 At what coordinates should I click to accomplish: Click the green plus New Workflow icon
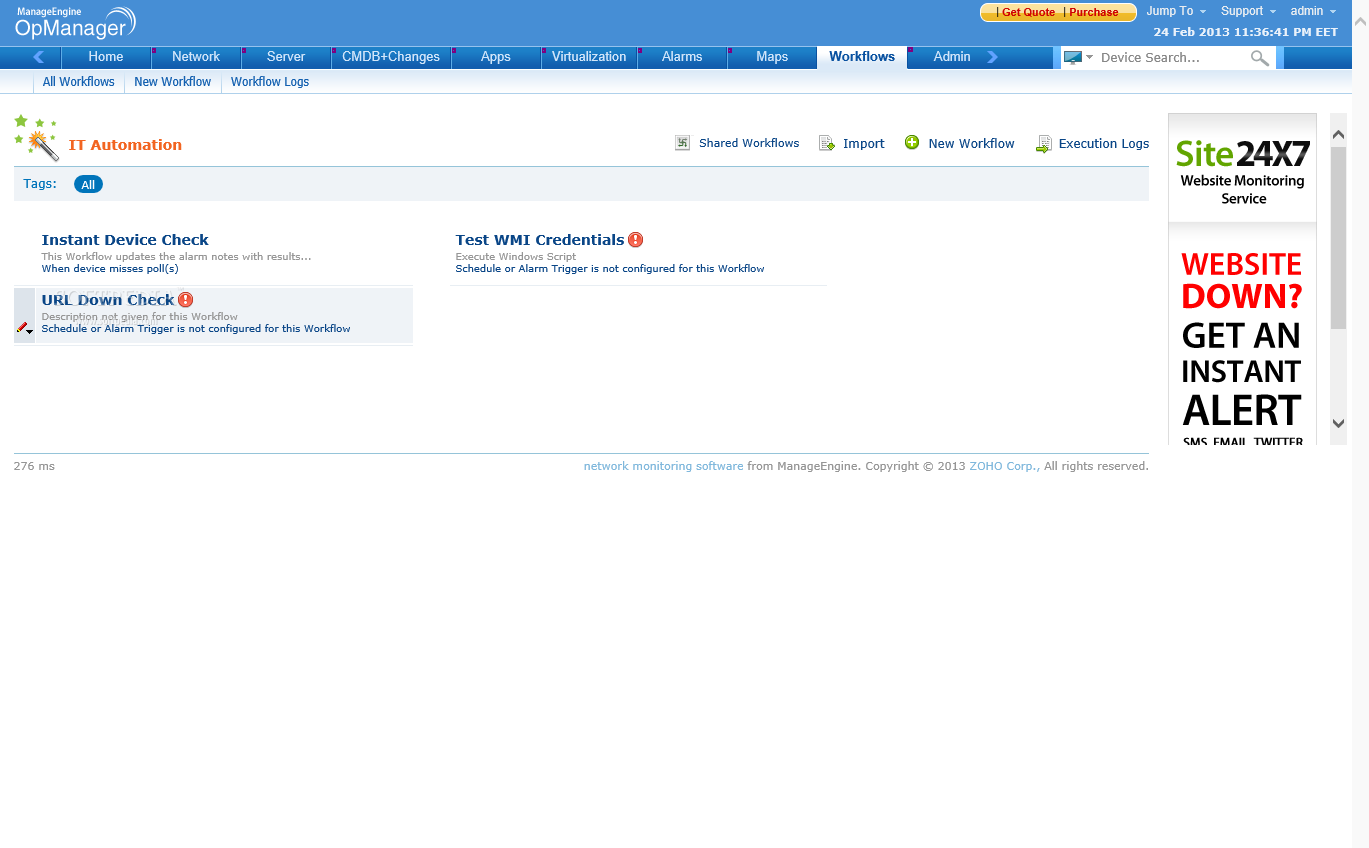click(912, 143)
